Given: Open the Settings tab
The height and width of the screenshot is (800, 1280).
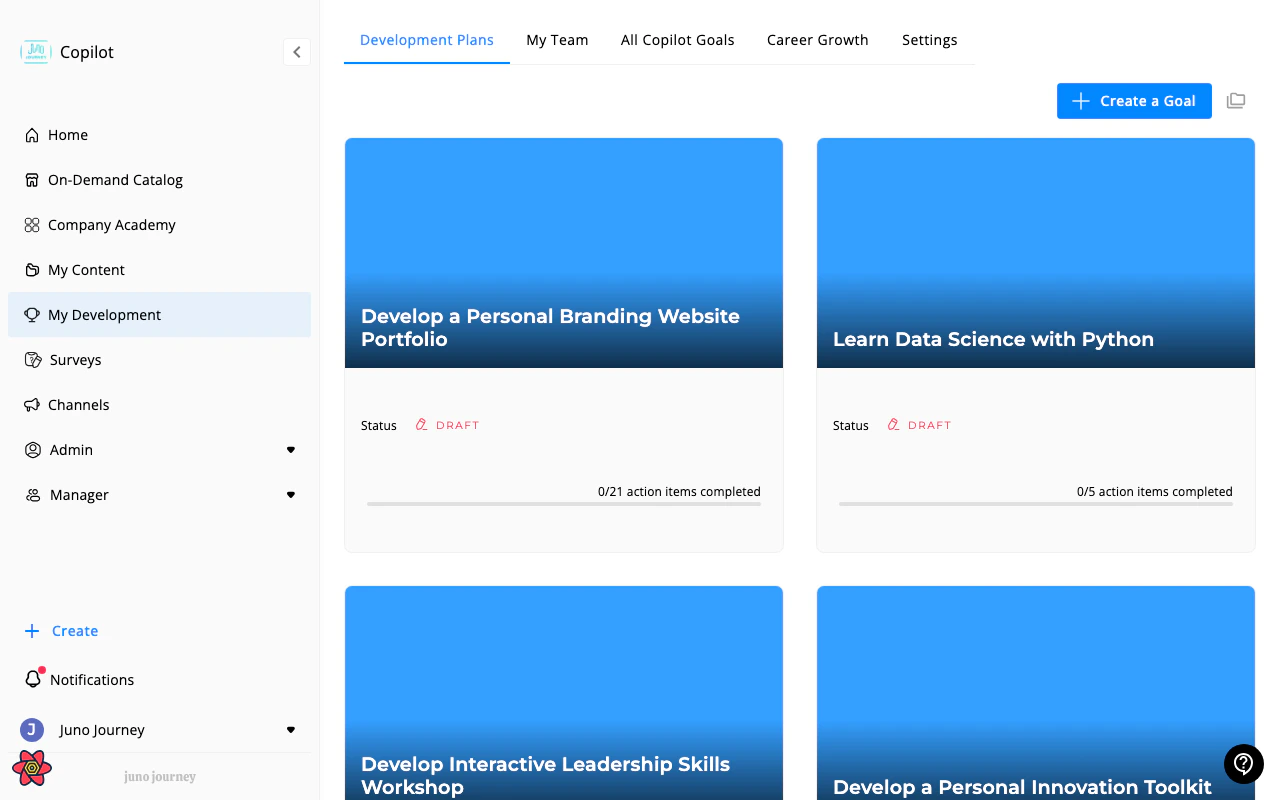Looking at the screenshot, I should [x=930, y=40].
